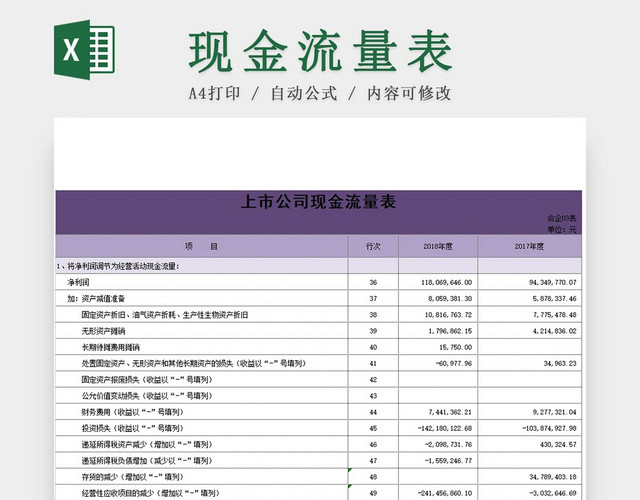Click the green Excel logo icon
The height and width of the screenshot is (500, 640).
click(x=84, y=50)
